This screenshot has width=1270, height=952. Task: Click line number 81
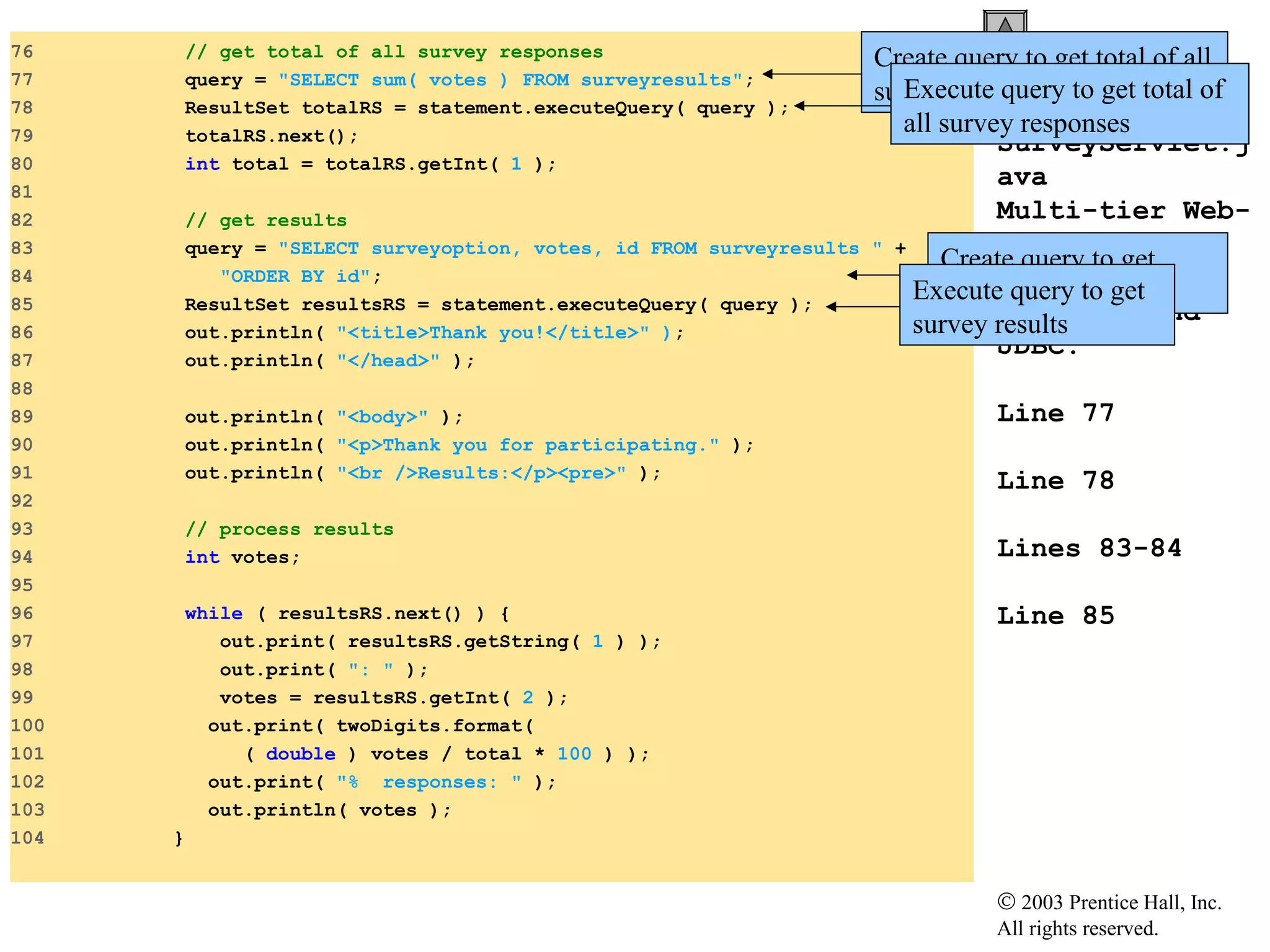click(x=22, y=192)
